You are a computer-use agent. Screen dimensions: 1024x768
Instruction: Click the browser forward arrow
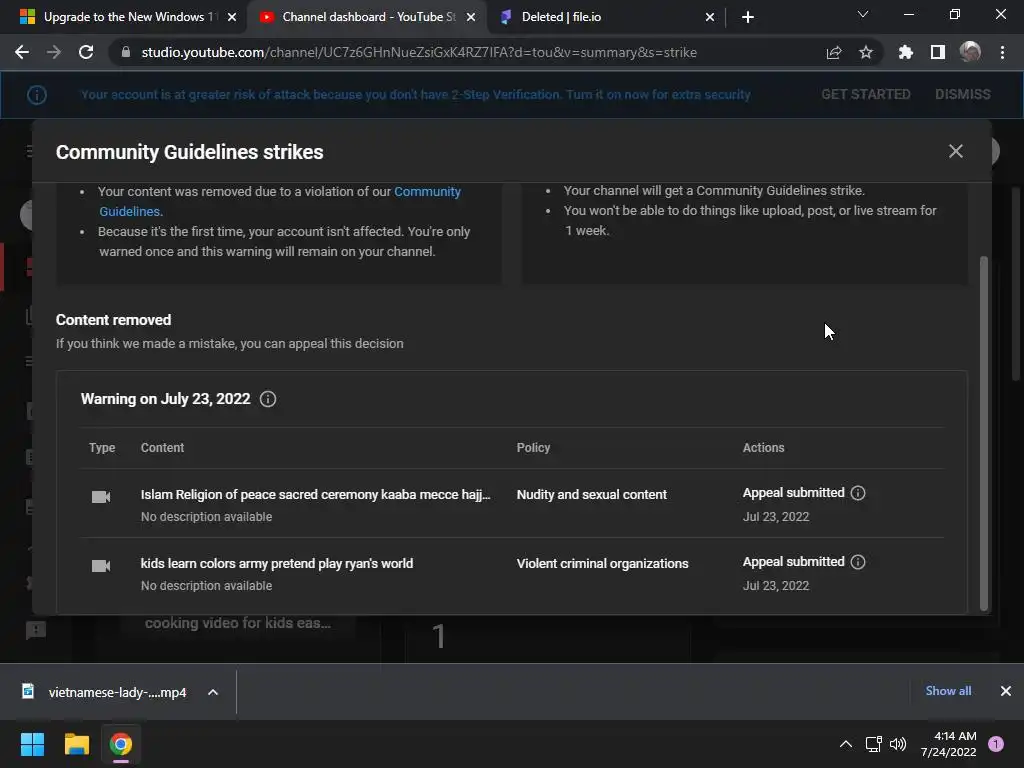click(x=54, y=52)
